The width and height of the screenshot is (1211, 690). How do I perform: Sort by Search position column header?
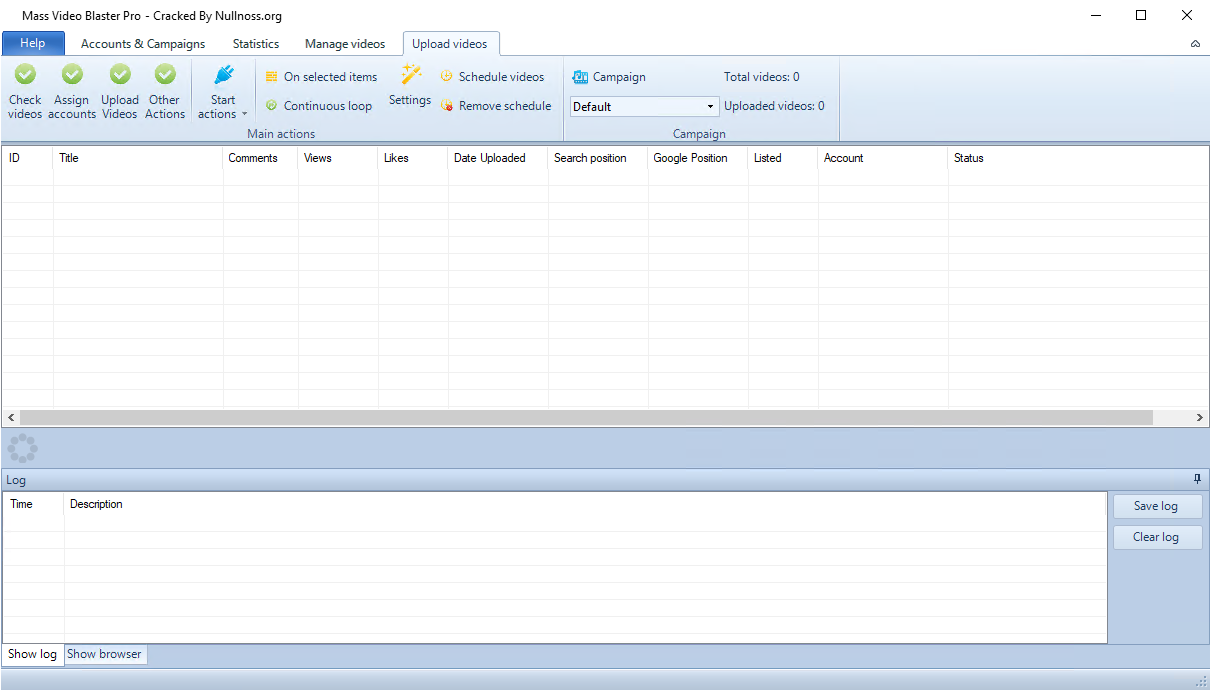tap(598, 158)
